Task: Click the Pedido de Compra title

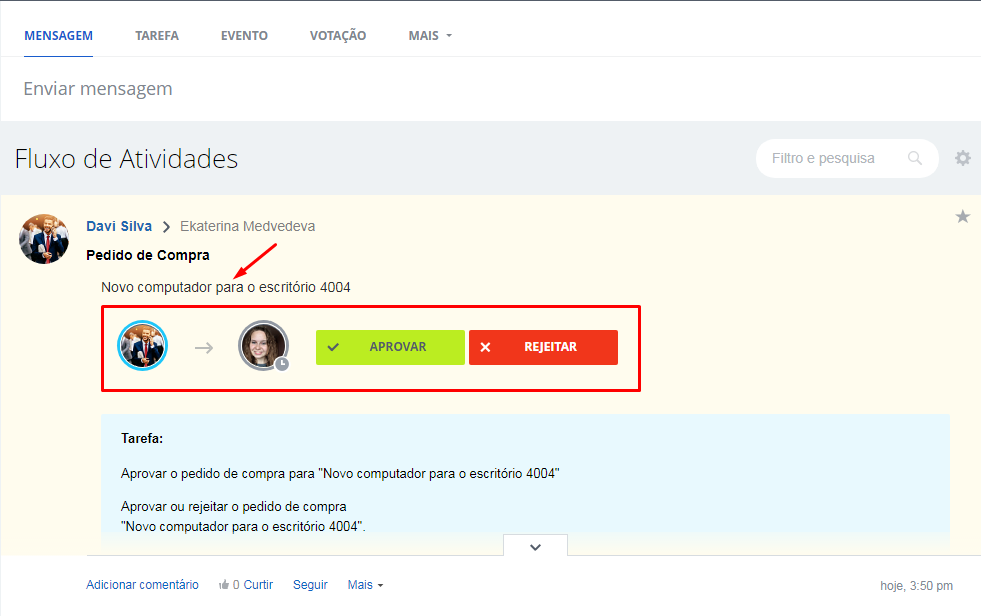Action: coord(148,255)
